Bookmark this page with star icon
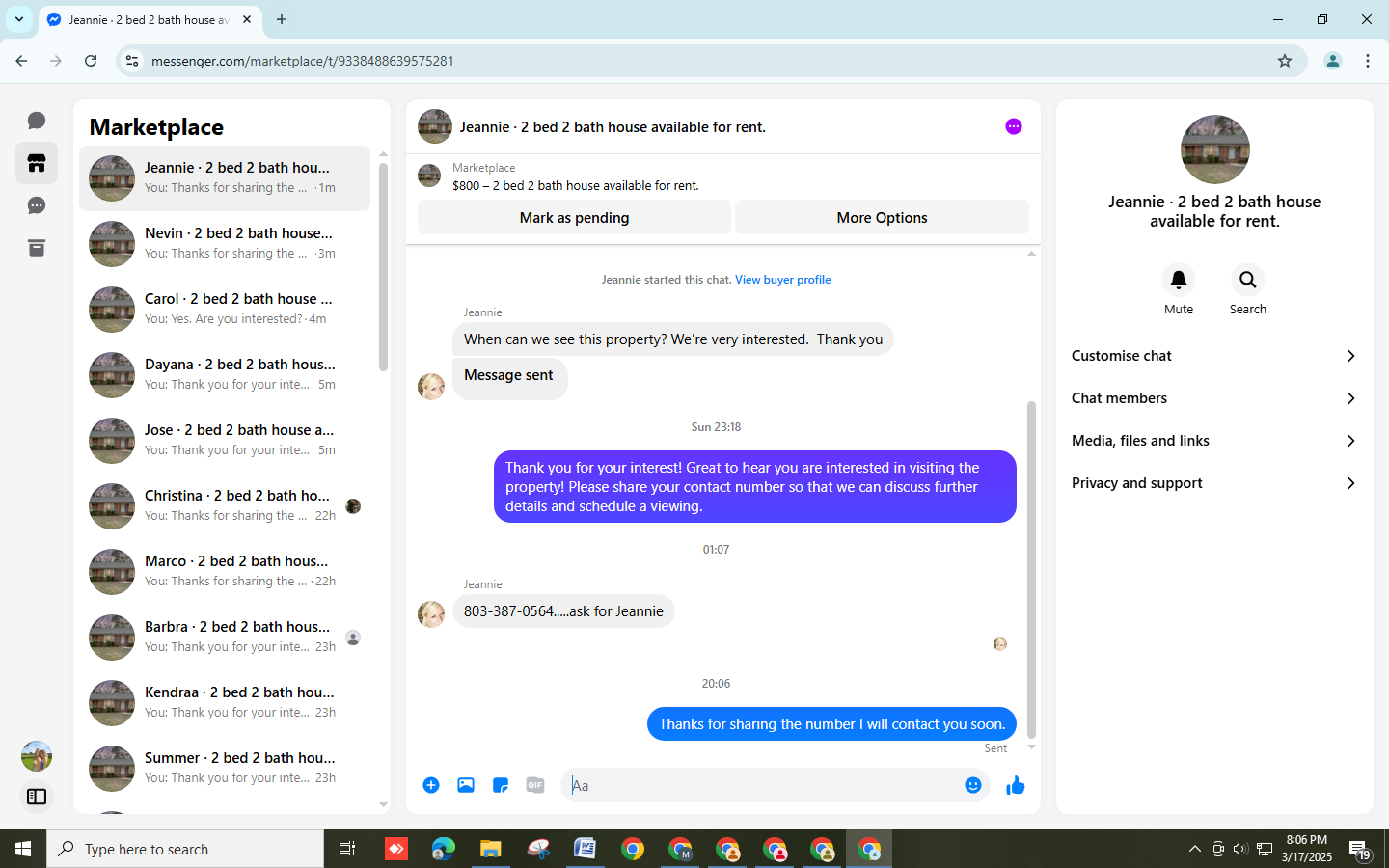Viewport: 1389px width, 868px height. 1285,61
